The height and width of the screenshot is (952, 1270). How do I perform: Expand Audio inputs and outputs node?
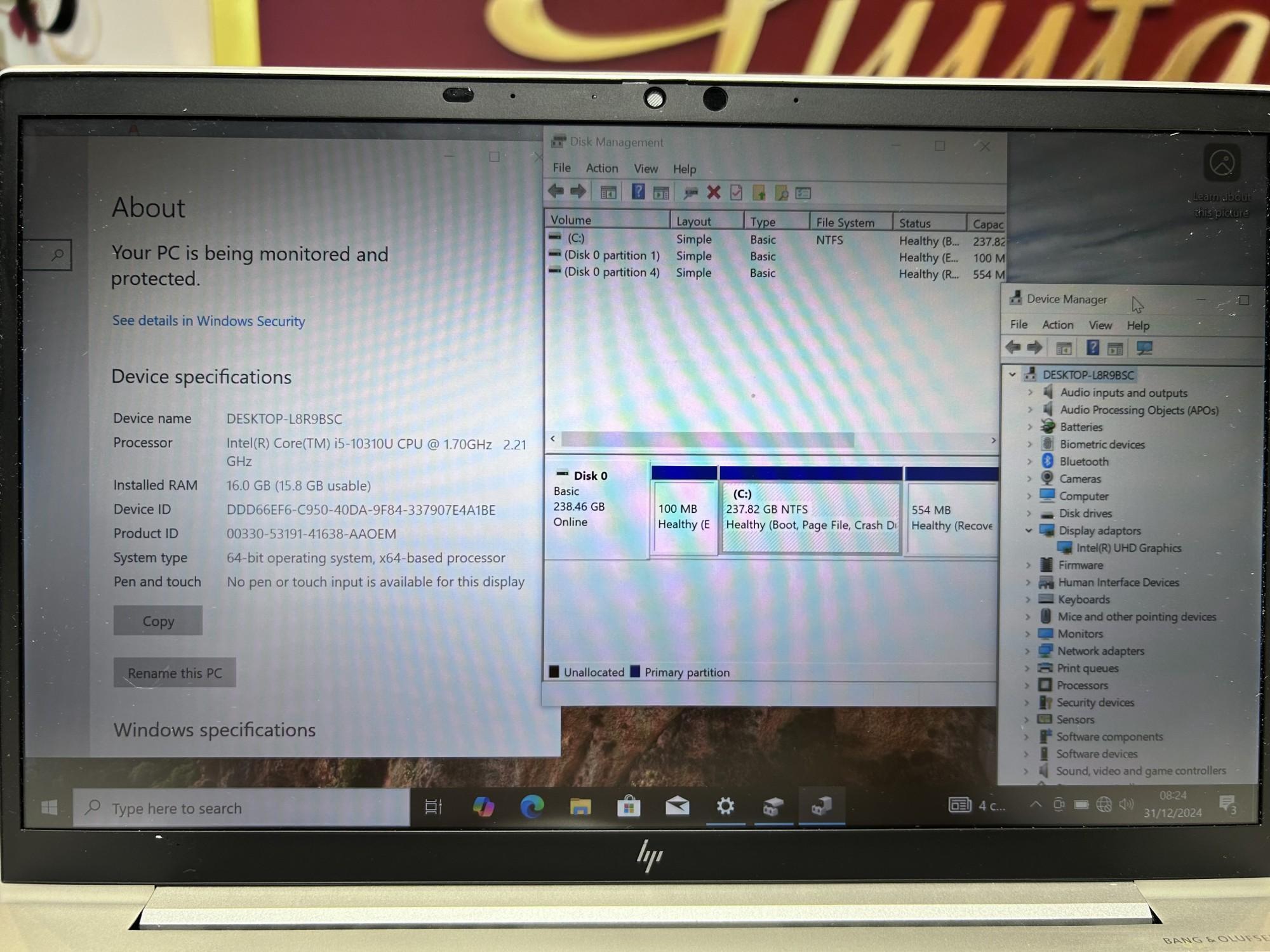pyautogui.click(x=1030, y=393)
